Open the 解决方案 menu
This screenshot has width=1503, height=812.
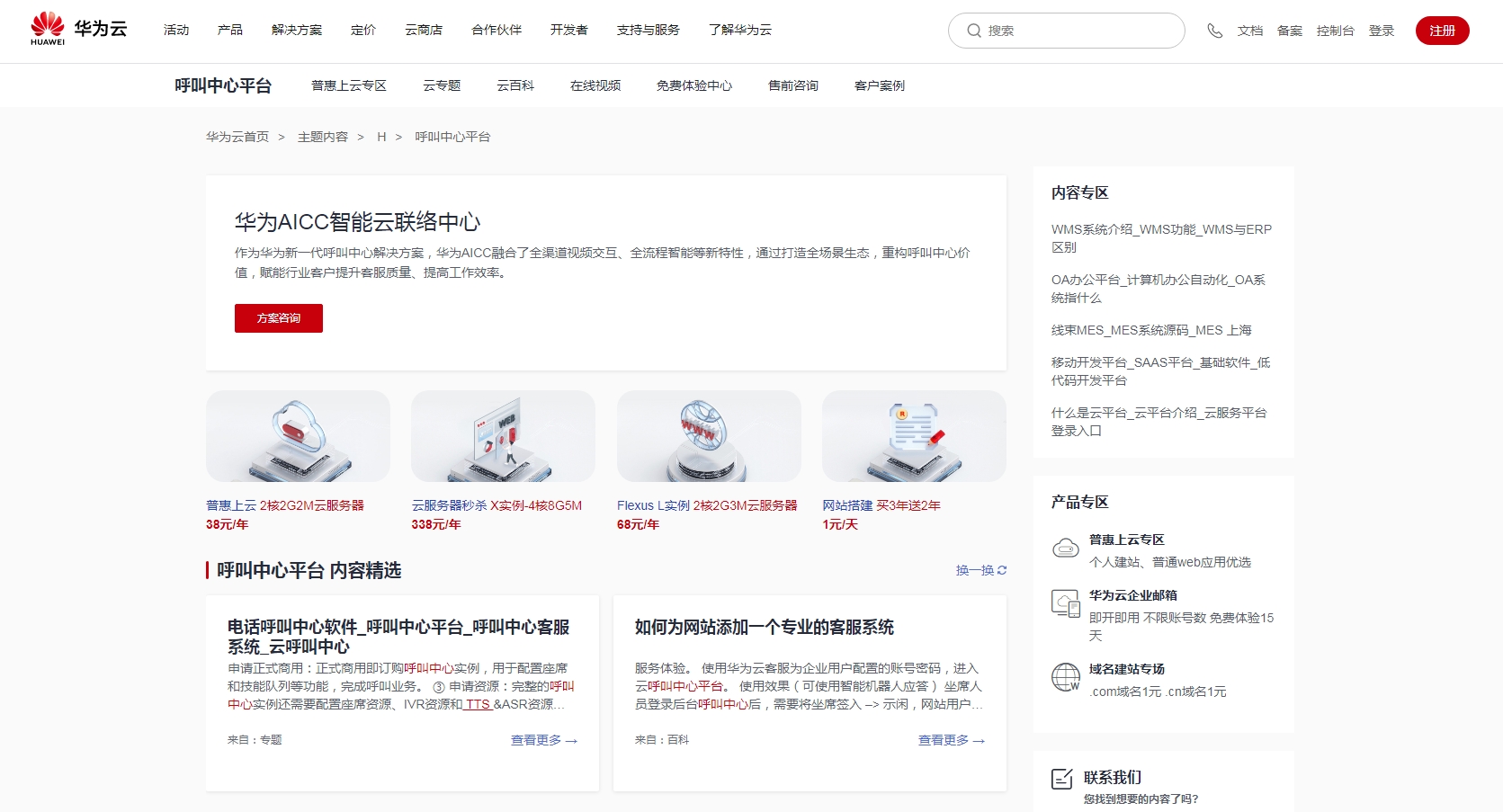click(x=297, y=30)
